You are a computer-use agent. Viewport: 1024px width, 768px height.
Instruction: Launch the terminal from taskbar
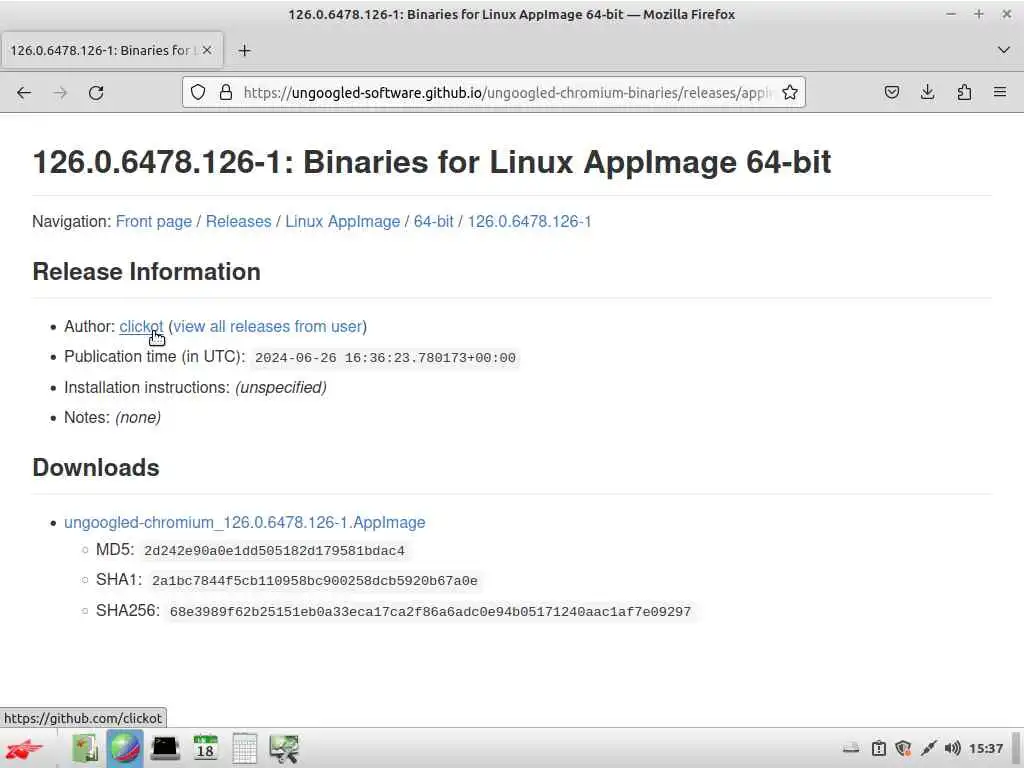pos(165,748)
